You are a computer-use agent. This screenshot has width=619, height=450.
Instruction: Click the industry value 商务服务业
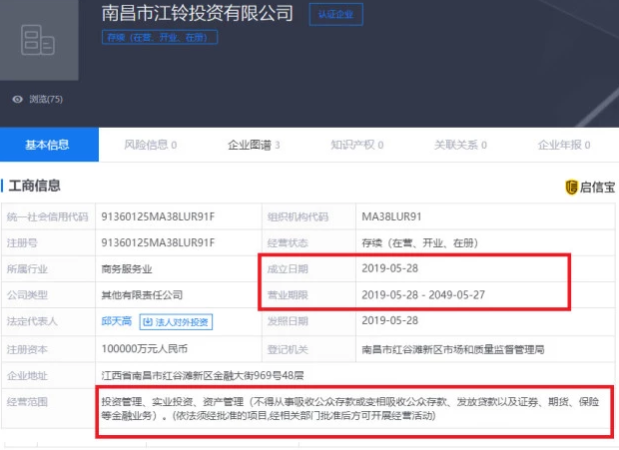tap(127, 269)
